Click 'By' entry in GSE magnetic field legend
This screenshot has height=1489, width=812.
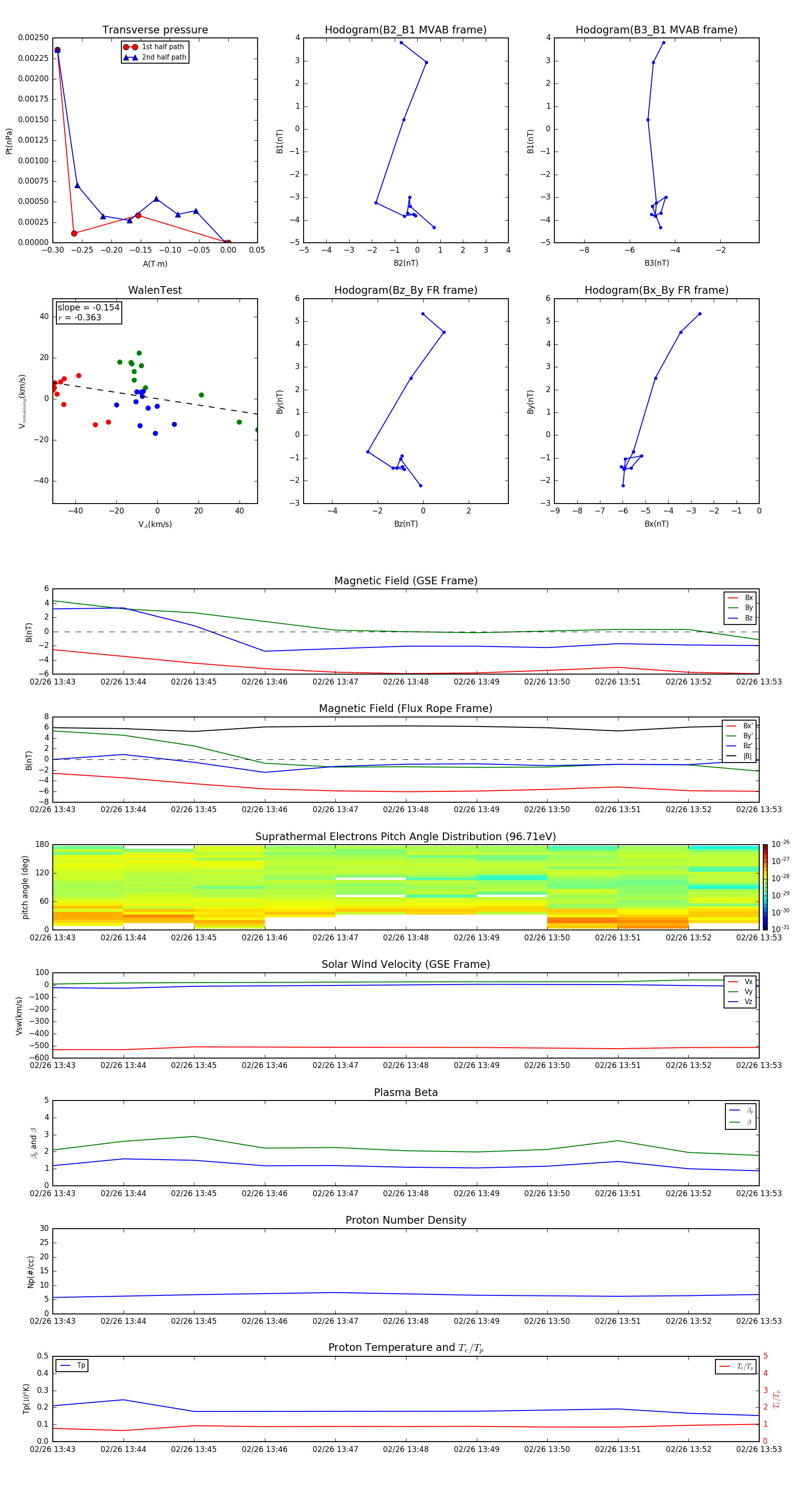741,607
